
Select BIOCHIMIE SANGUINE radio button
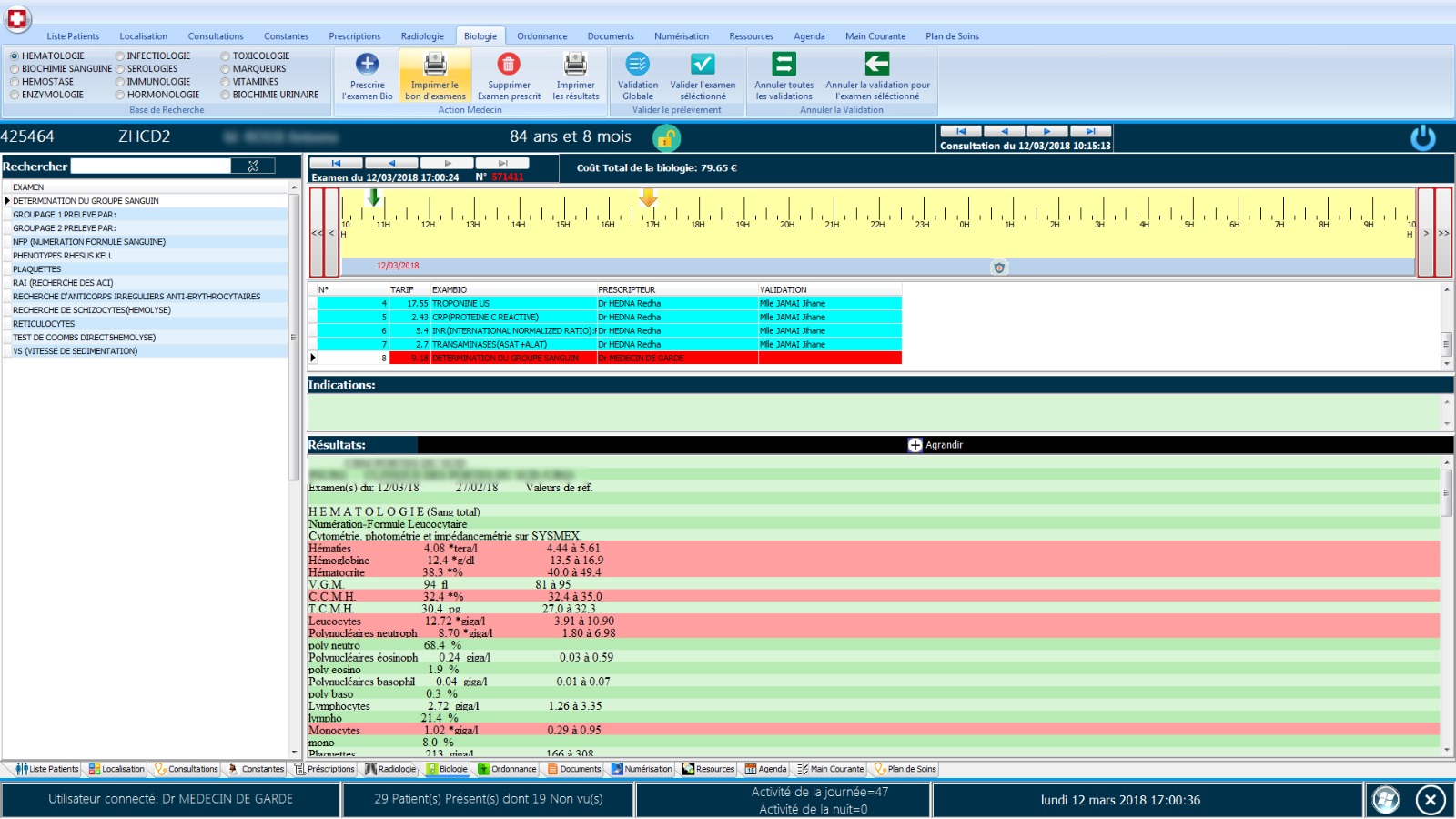point(15,69)
